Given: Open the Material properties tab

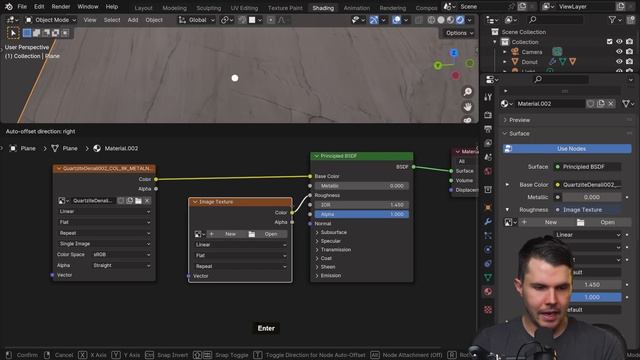Looking at the screenshot, I should point(488,292).
